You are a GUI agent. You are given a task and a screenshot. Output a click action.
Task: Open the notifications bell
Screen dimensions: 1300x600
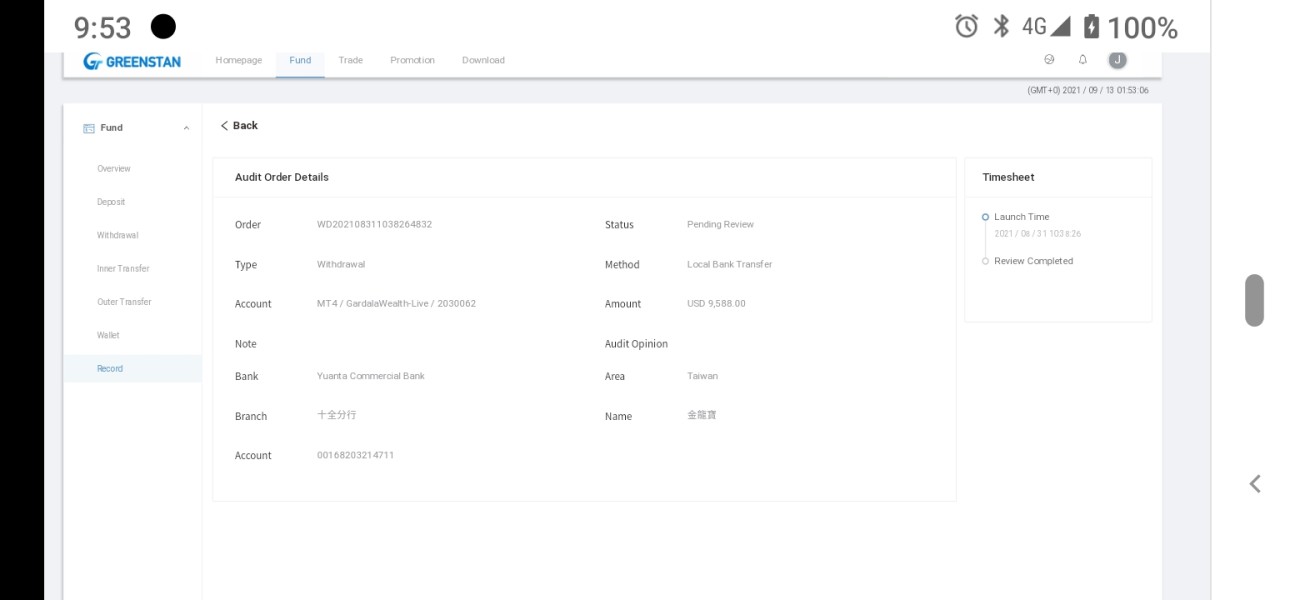click(x=1082, y=60)
